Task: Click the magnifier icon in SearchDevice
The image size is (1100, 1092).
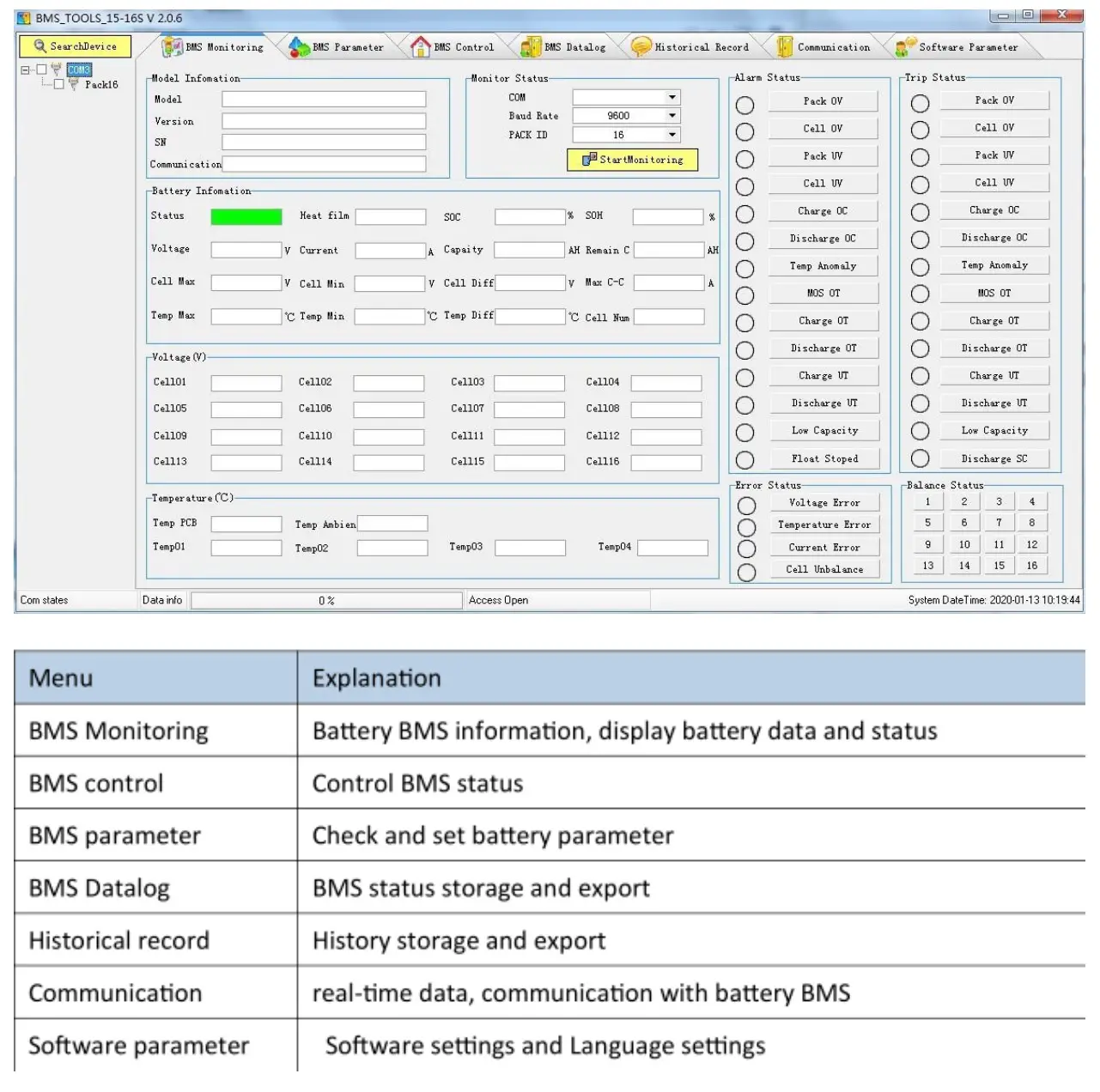Action: click(40, 46)
